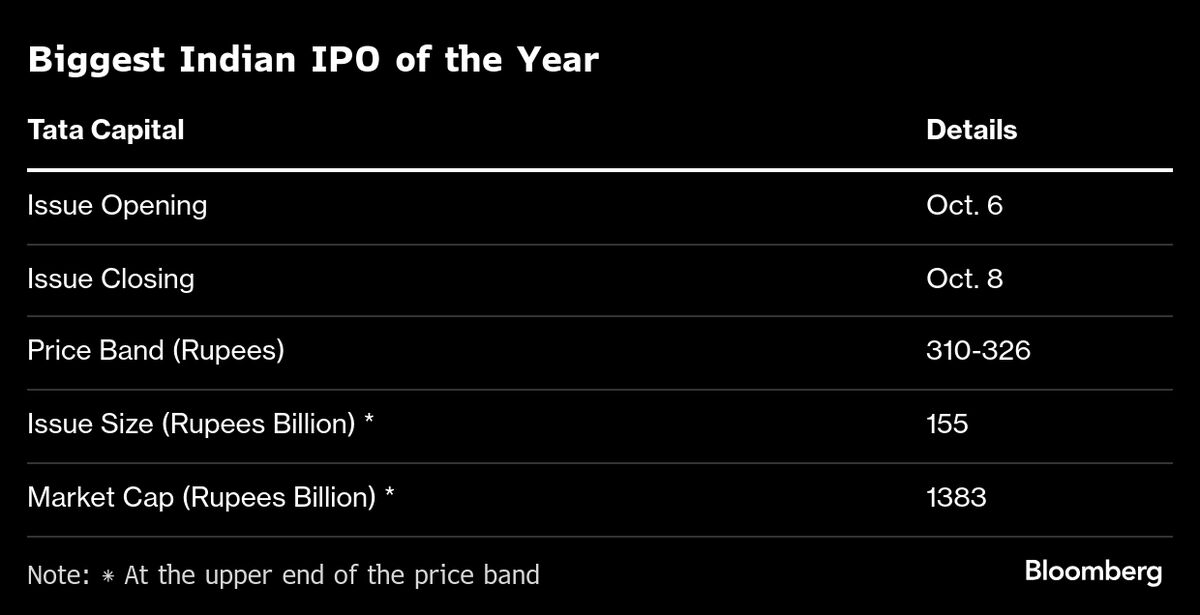Click the Oct. 8 date value
This screenshot has width=1200, height=615.
(964, 278)
